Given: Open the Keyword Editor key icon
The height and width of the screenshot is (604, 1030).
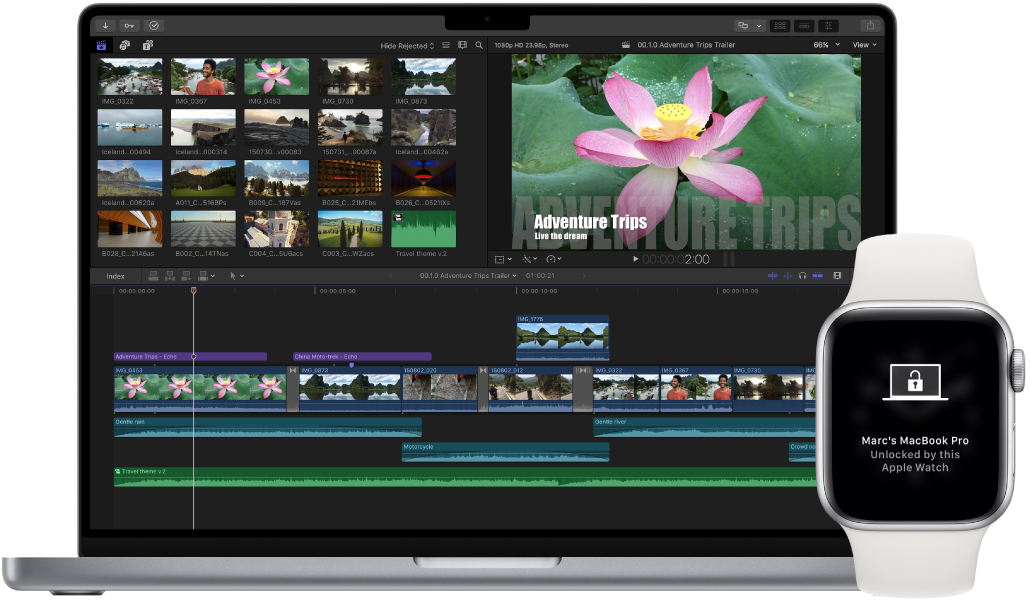Looking at the screenshot, I should pos(129,26).
